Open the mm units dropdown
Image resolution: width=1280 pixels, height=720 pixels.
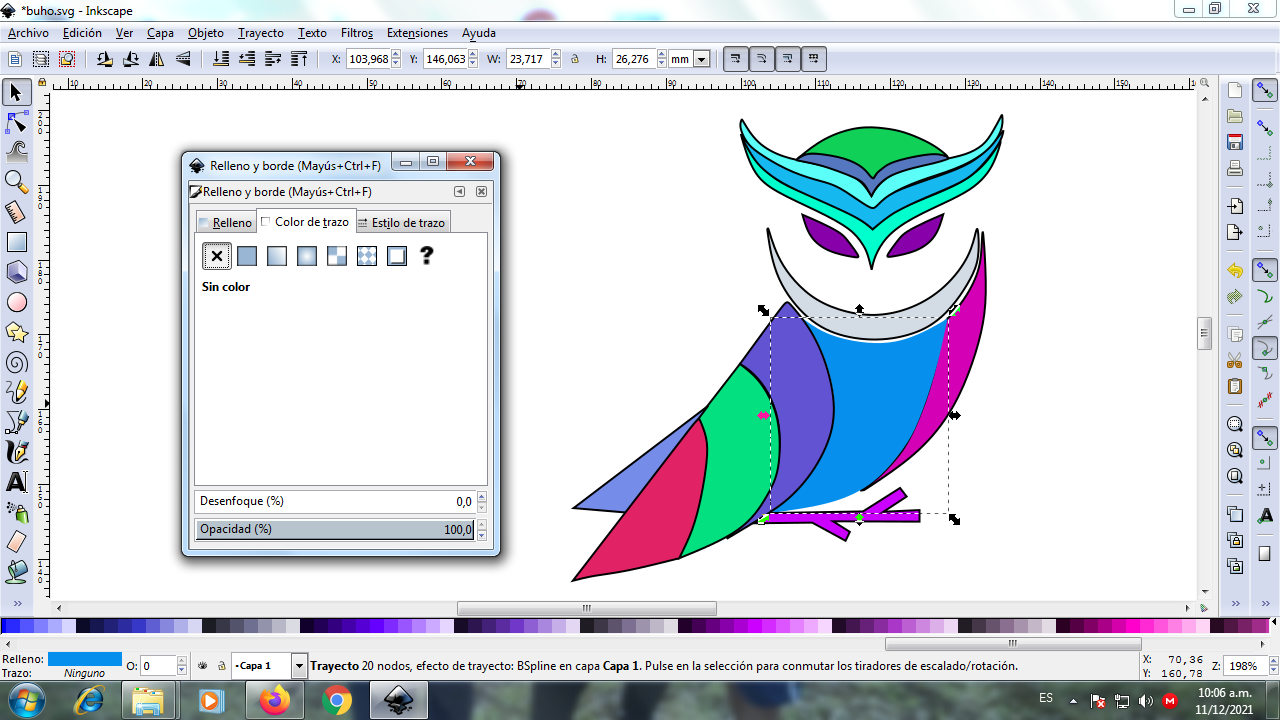tap(702, 60)
